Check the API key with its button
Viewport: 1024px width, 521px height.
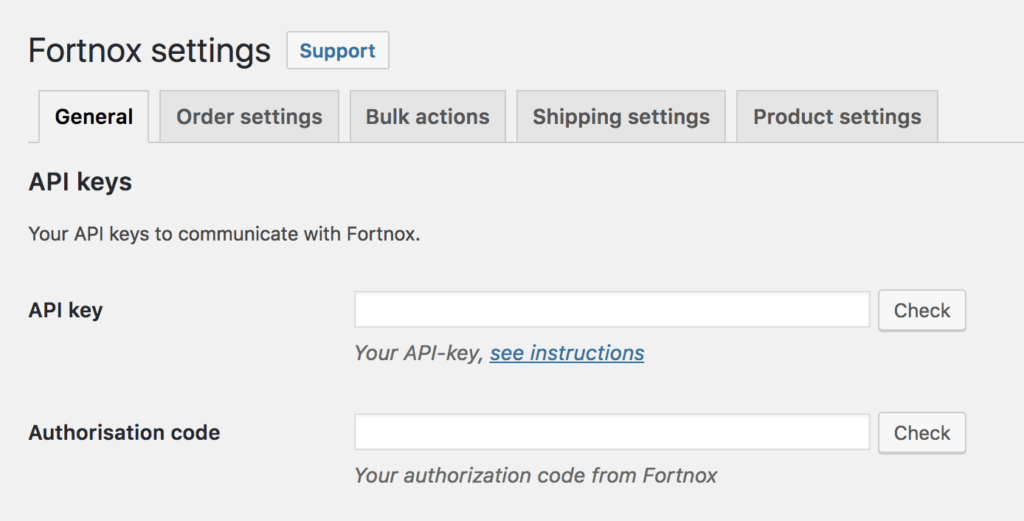pyautogui.click(x=921, y=310)
